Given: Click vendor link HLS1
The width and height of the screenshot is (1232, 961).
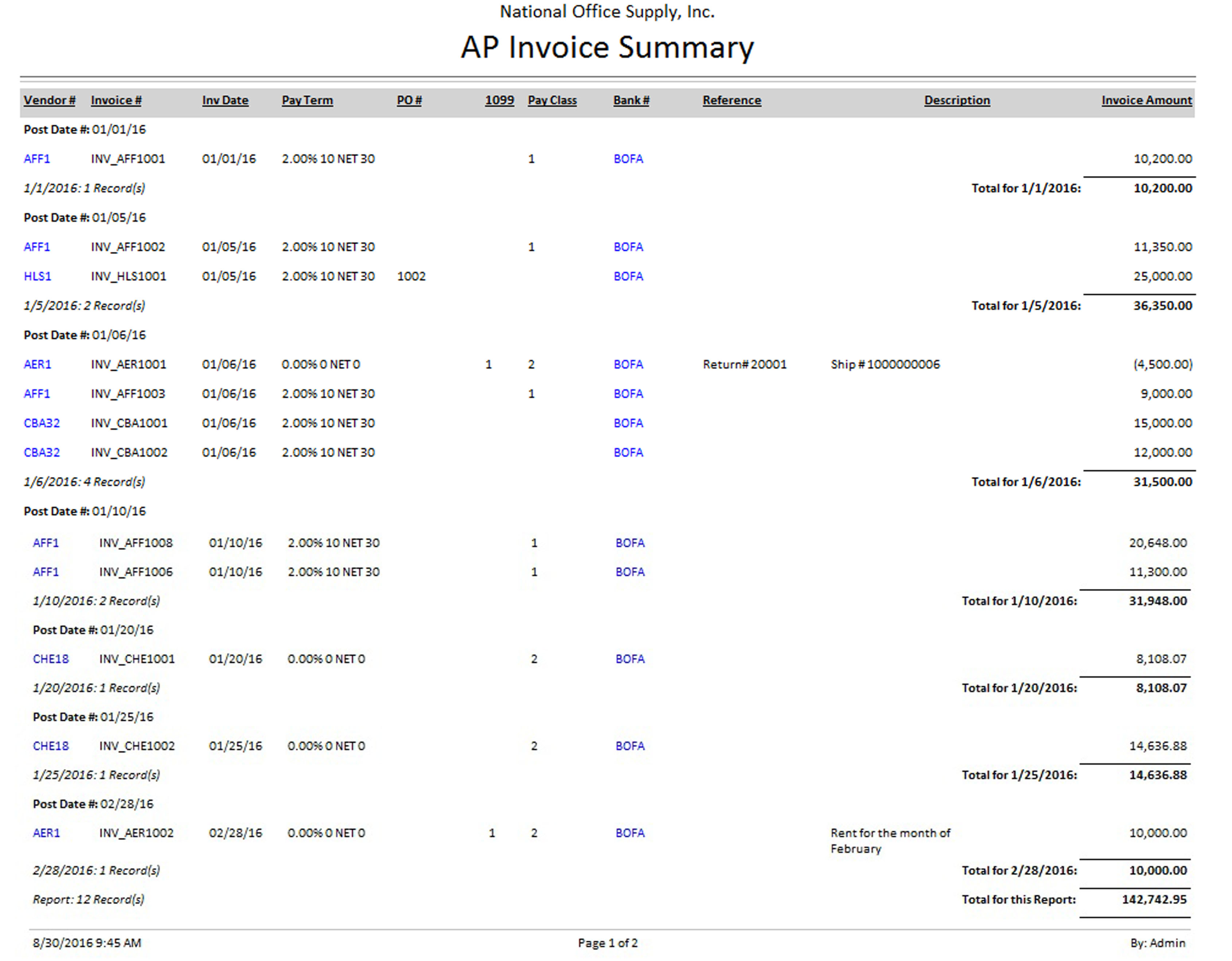Looking at the screenshot, I should (x=37, y=276).
